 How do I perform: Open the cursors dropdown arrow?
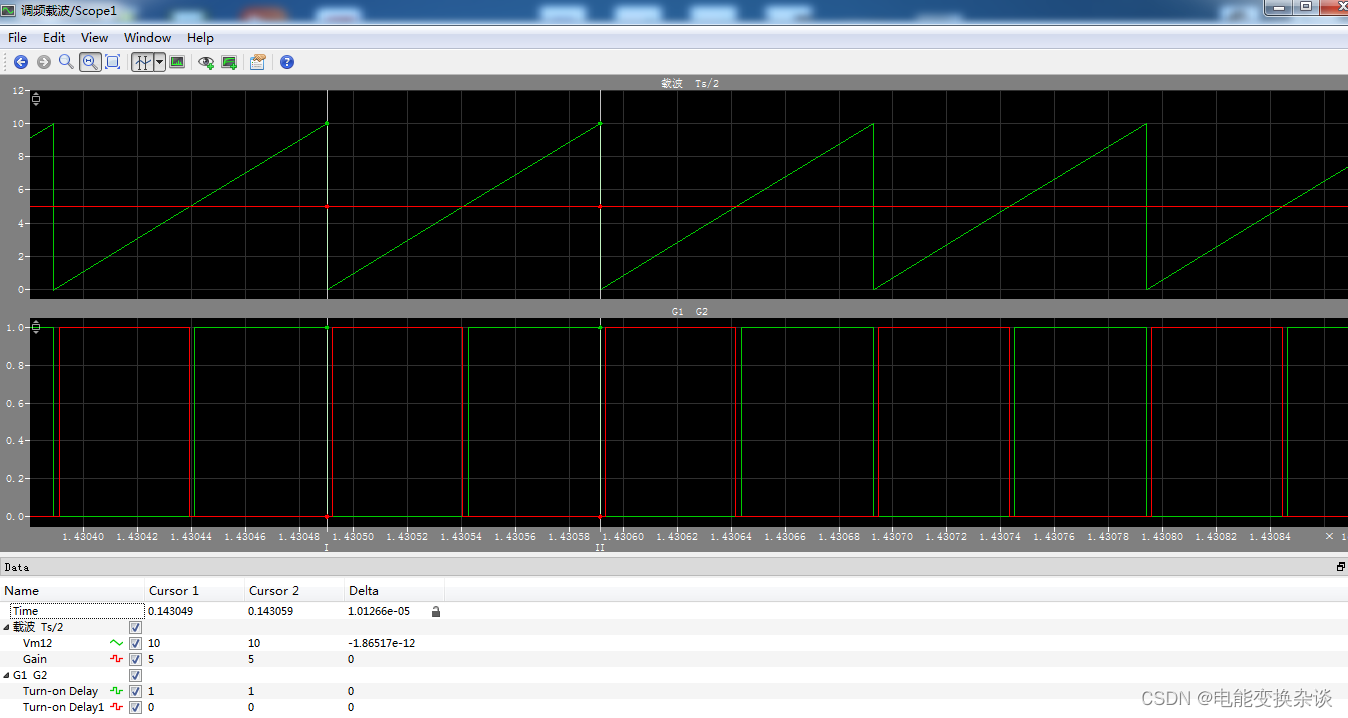click(160, 62)
